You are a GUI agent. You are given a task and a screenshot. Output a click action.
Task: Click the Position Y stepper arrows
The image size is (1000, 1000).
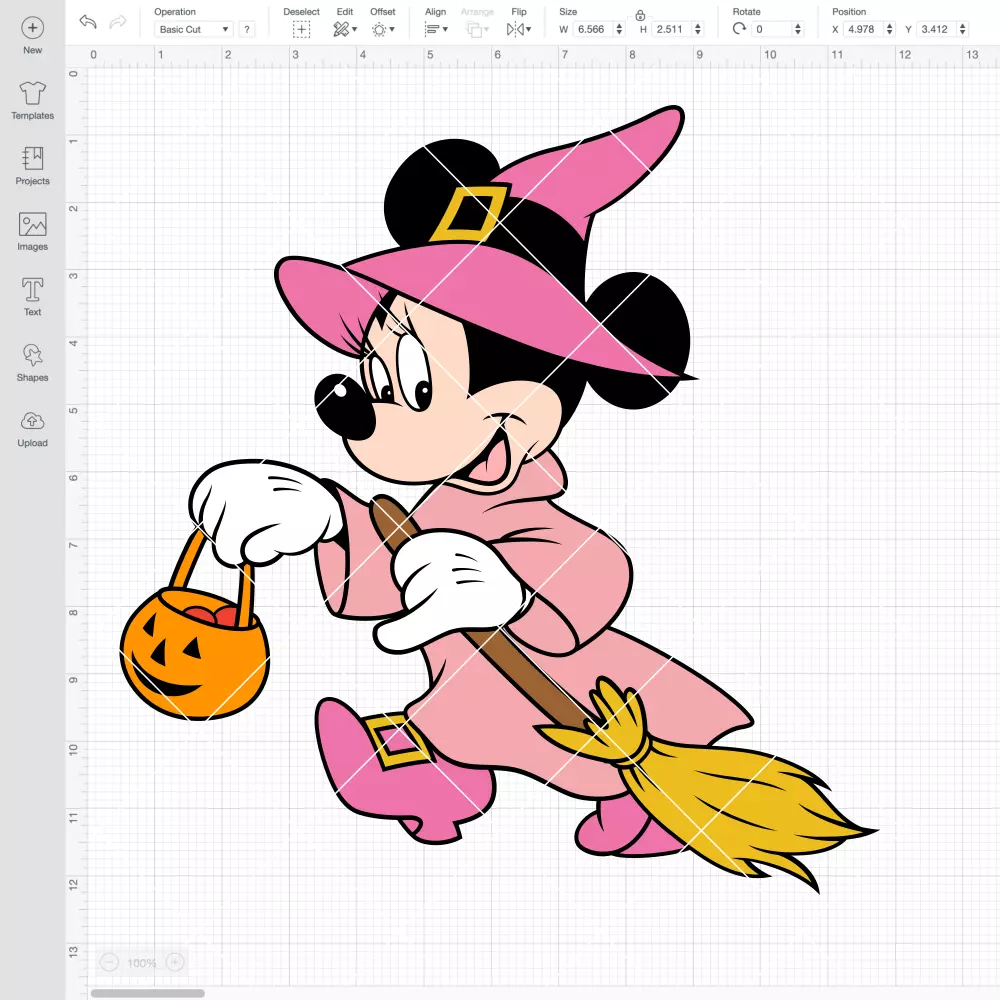coord(963,29)
